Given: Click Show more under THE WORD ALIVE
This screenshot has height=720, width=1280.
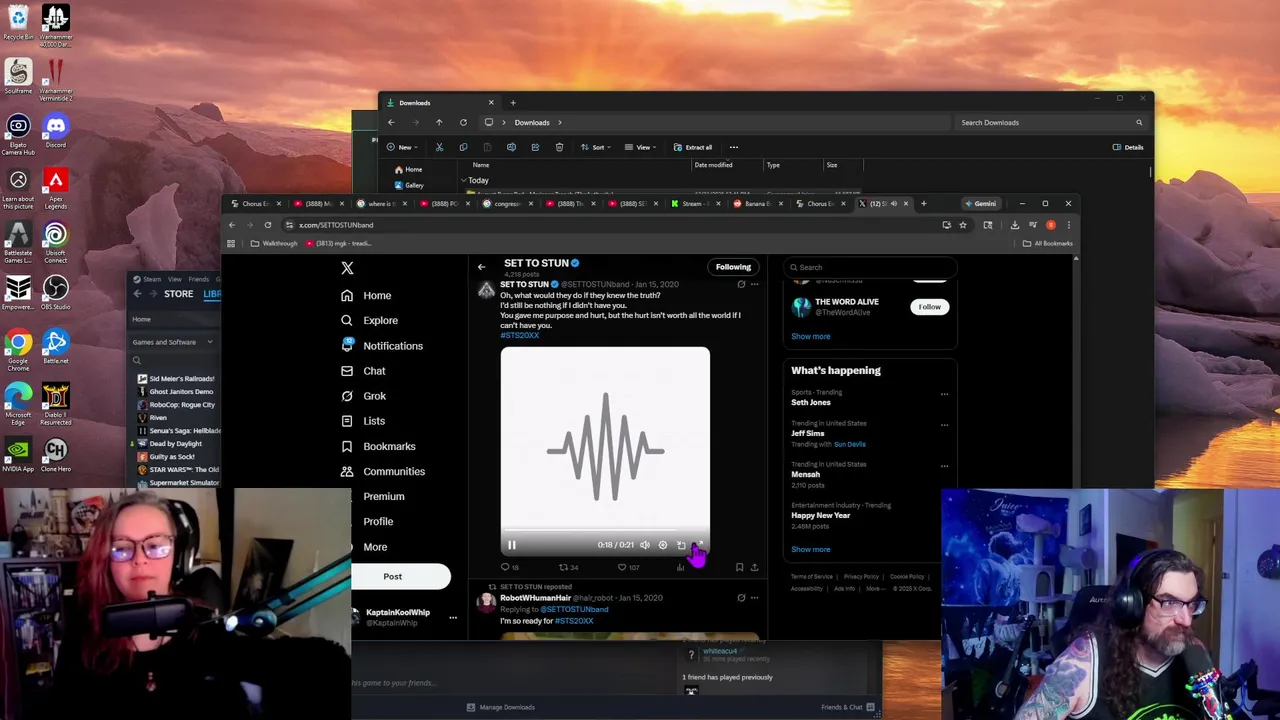Looking at the screenshot, I should [x=810, y=336].
